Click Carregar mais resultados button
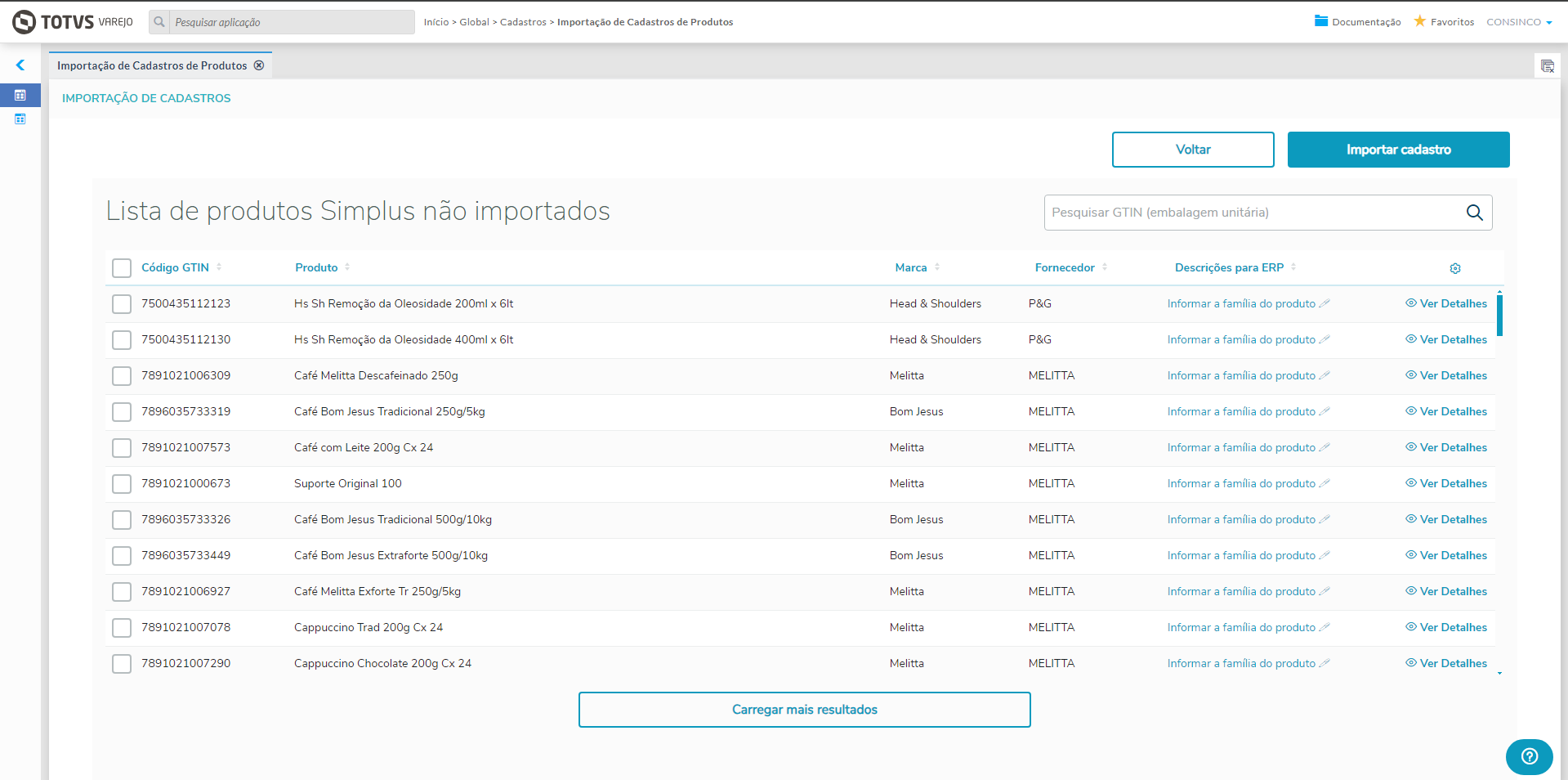Viewport: 1568px width, 780px height. pyautogui.click(x=804, y=710)
